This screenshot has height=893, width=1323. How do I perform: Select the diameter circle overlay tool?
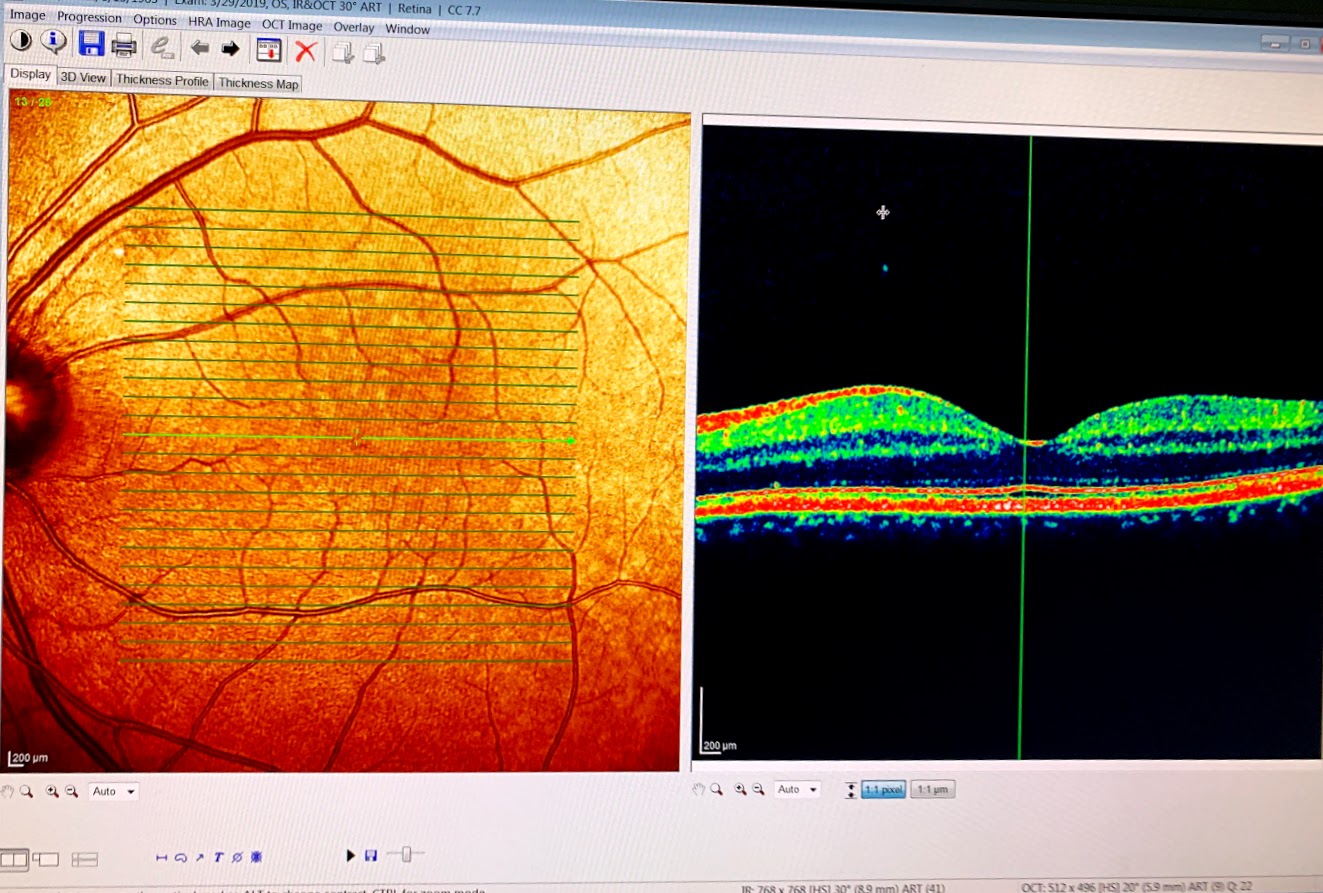pos(237,857)
